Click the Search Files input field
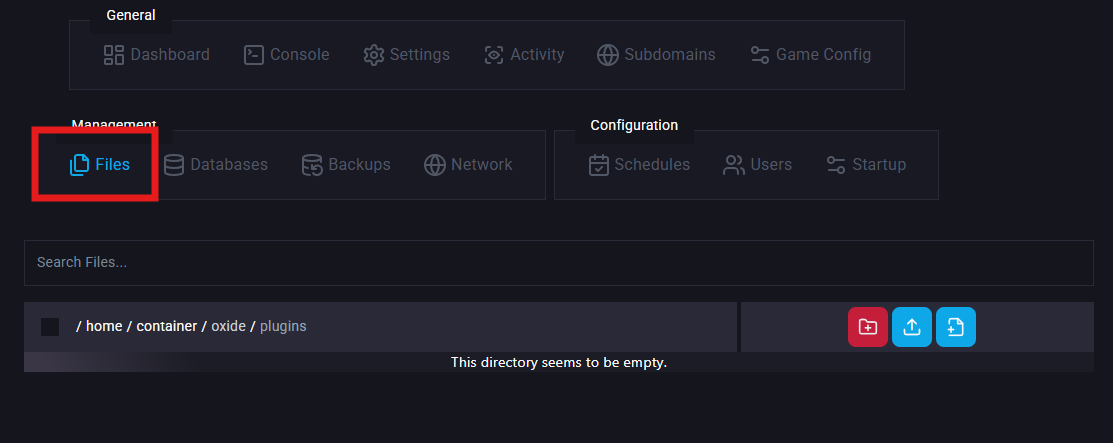Image resolution: width=1113 pixels, height=443 pixels. pyautogui.click(x=558, y=263)
